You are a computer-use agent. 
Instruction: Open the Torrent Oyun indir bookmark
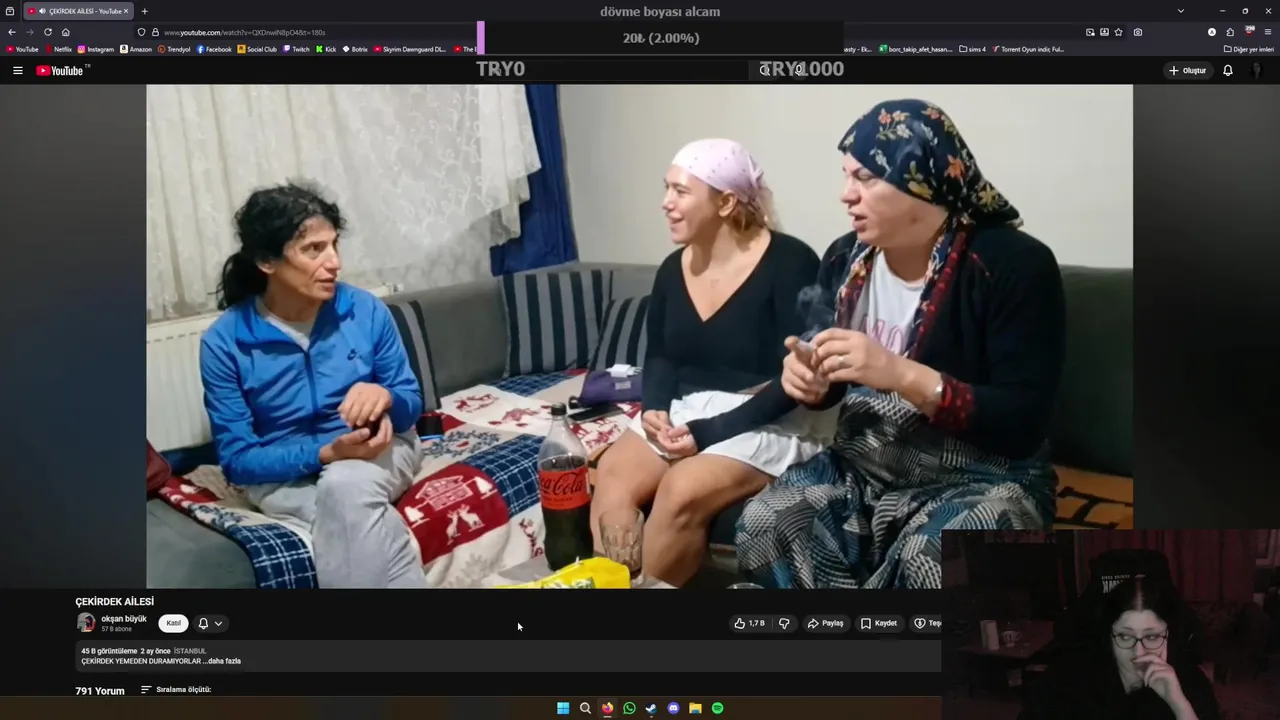[1028, 49]
